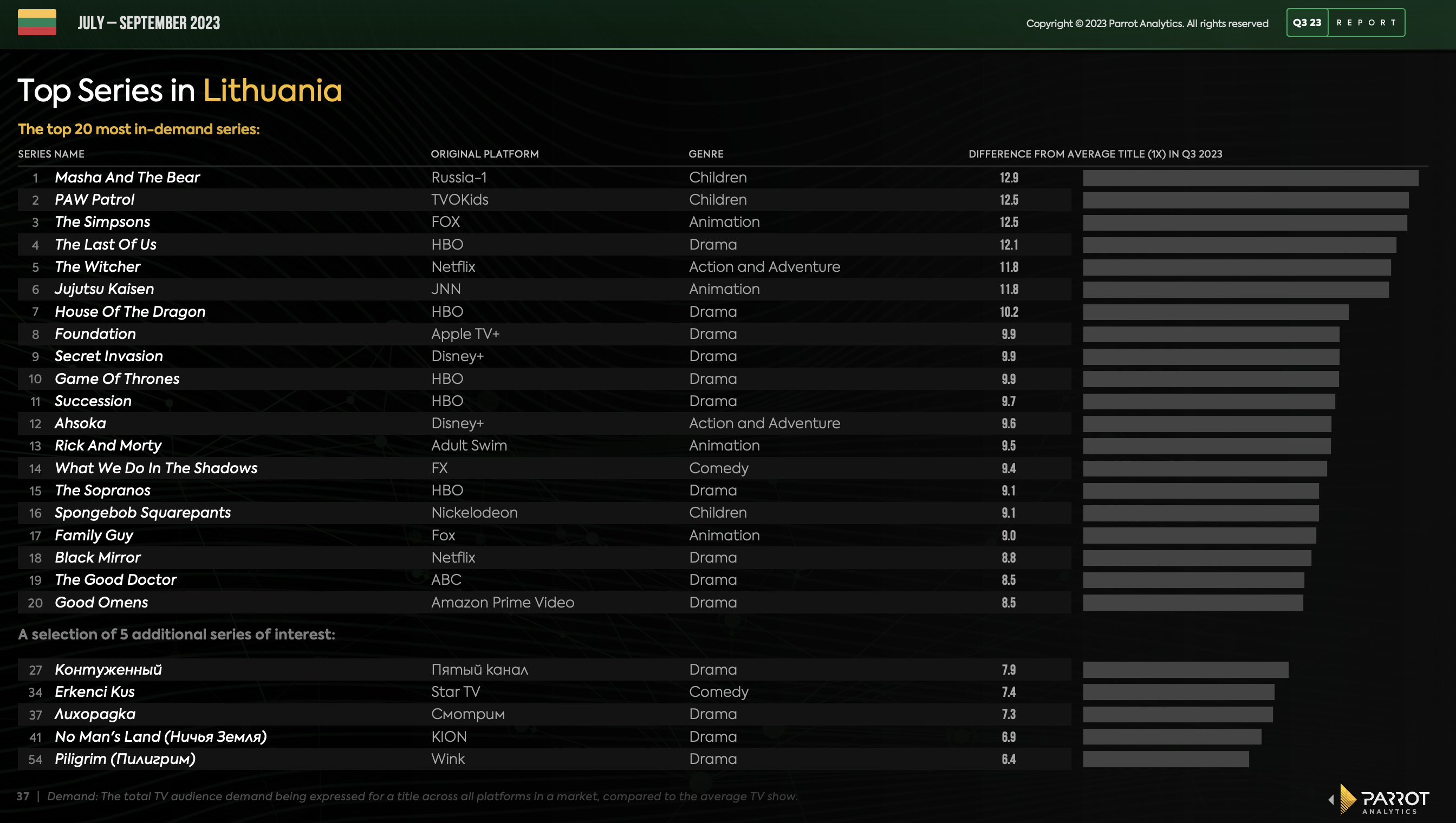Select the Лихорадка series name
Viewport: 1456px width, 823px height.
95,715
